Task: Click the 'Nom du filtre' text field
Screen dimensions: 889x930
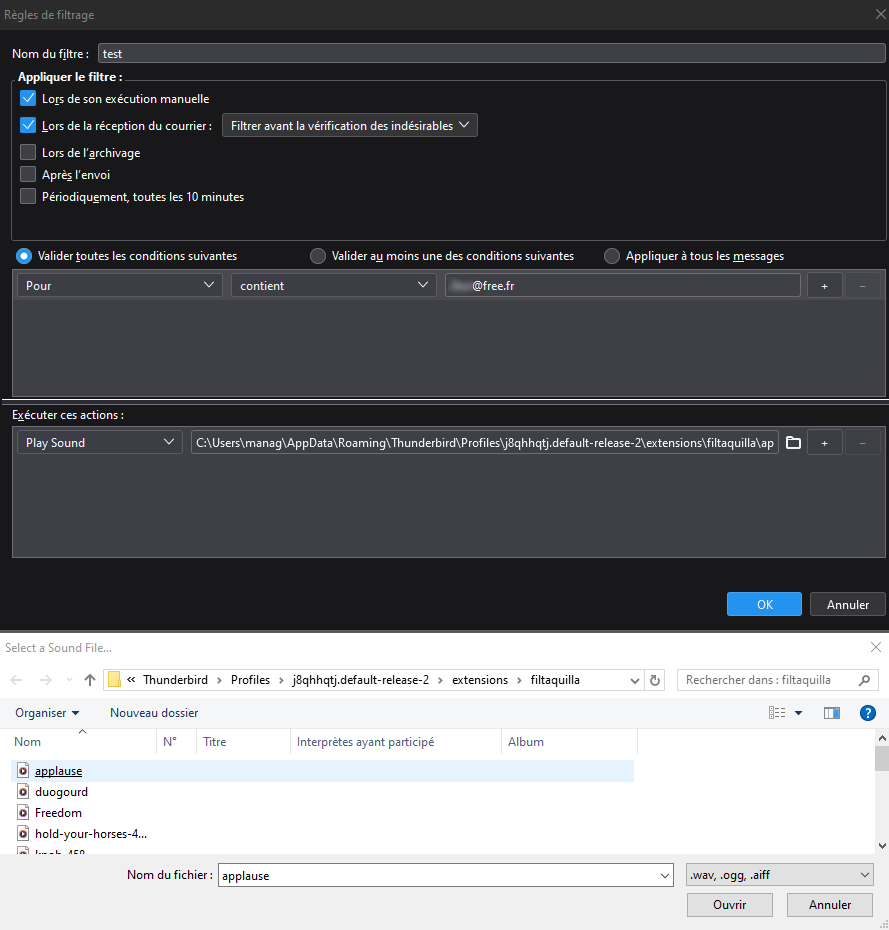Action: pos(492,53)
